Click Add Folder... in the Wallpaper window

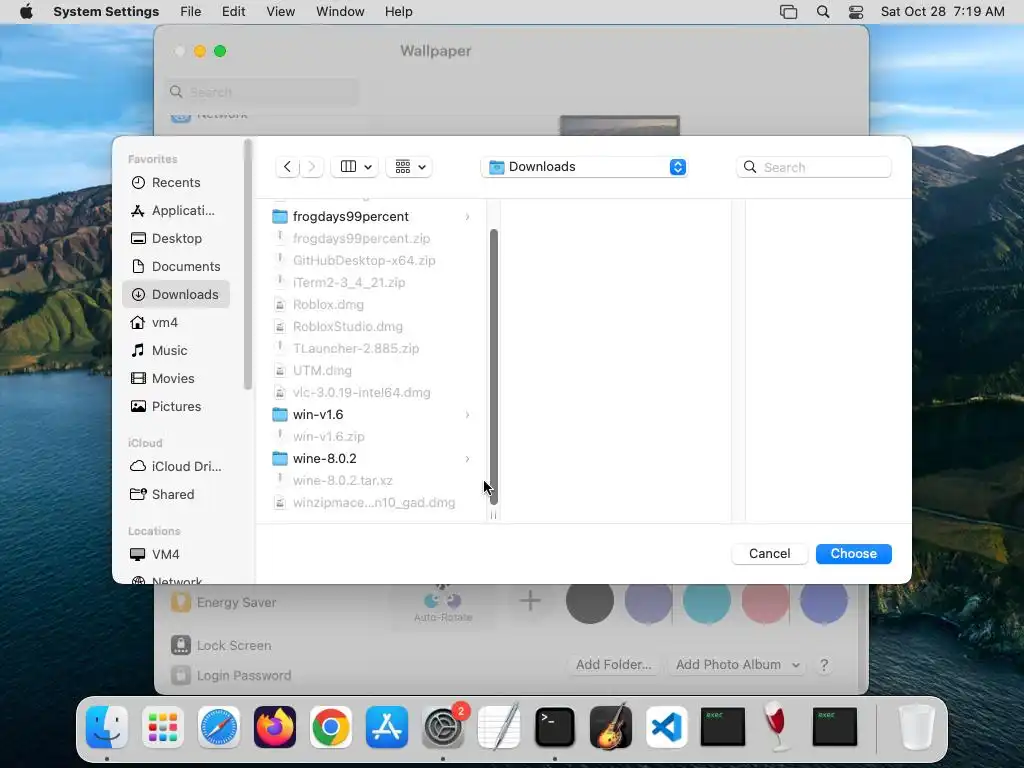(613, 665)
